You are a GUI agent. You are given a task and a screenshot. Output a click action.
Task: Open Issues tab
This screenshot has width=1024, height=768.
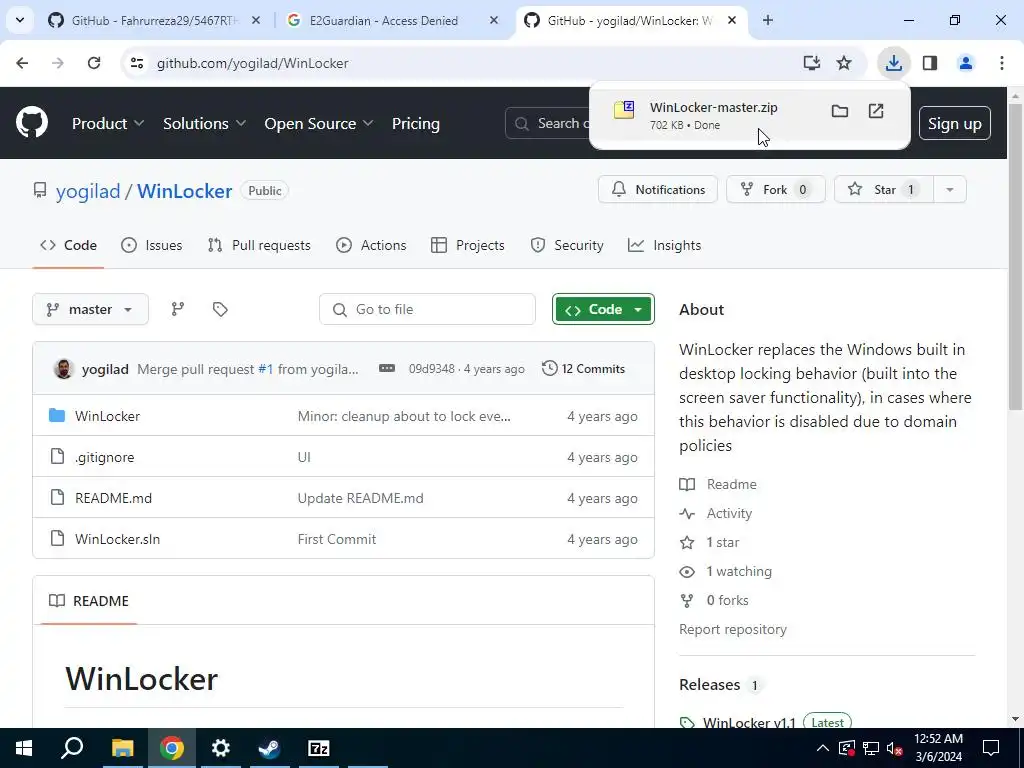[x=152, y=245]
